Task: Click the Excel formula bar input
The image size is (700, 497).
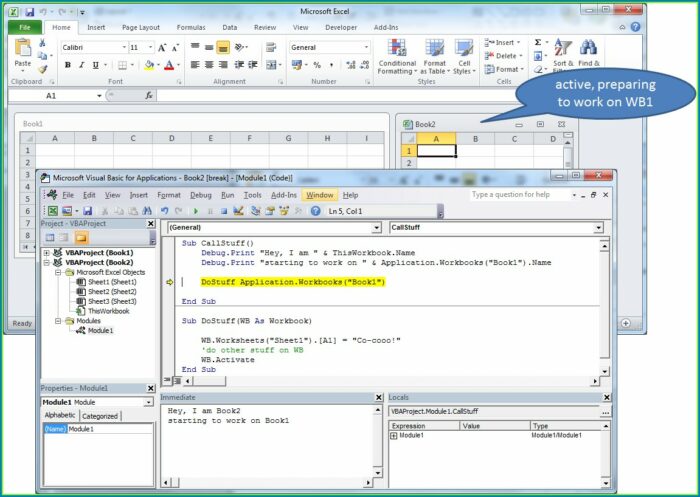Action: click(335, 96)
